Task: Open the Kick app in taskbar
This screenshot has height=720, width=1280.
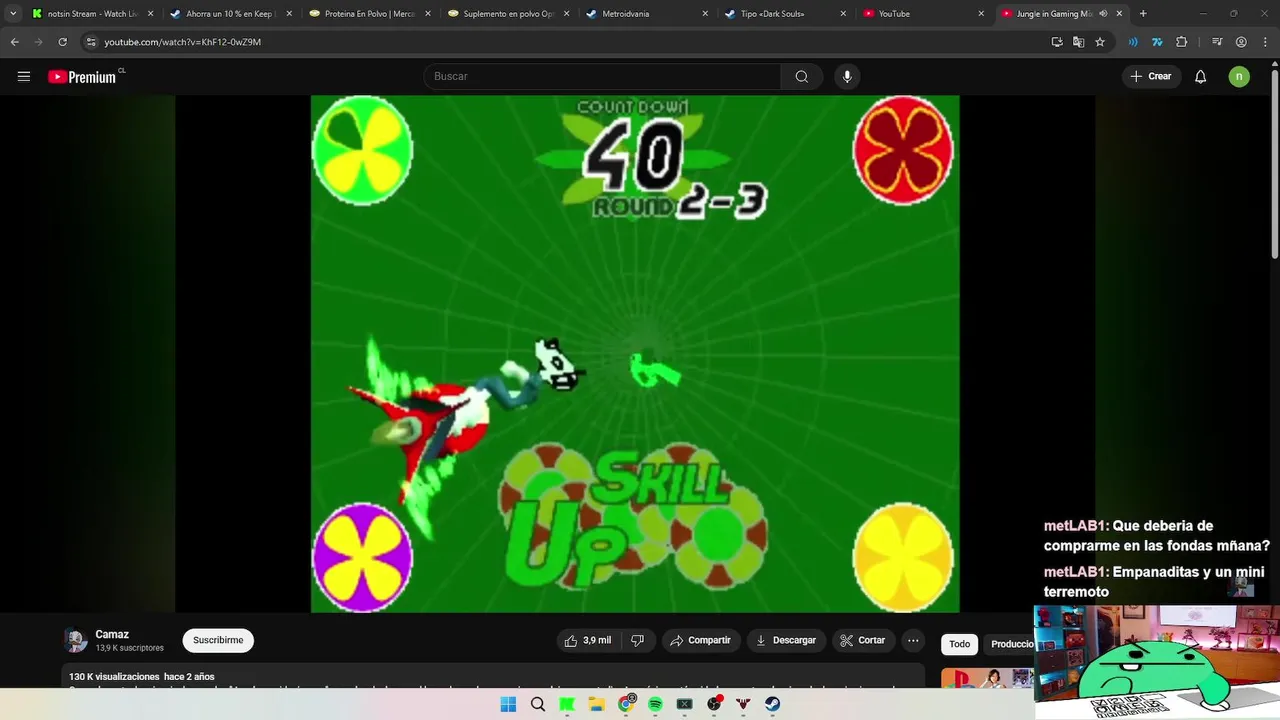Action: tap(567, 704)
